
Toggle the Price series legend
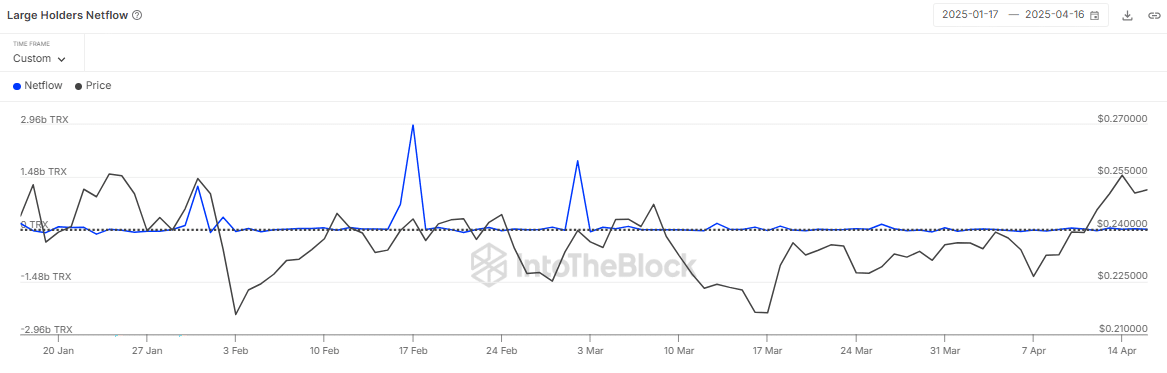93,86
